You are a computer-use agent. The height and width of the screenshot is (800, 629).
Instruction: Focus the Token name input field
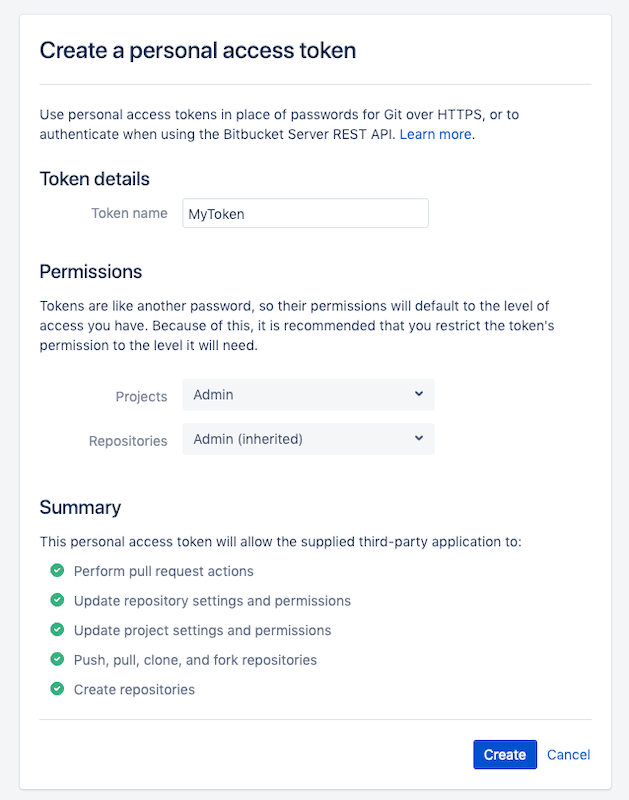305,213
